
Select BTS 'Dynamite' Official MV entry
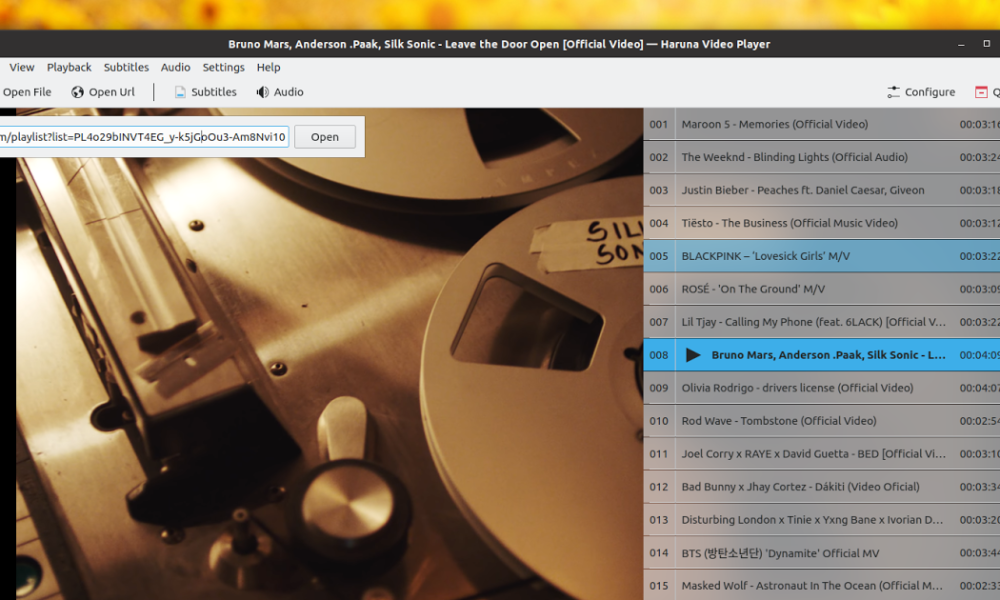(x=821, y=553)
